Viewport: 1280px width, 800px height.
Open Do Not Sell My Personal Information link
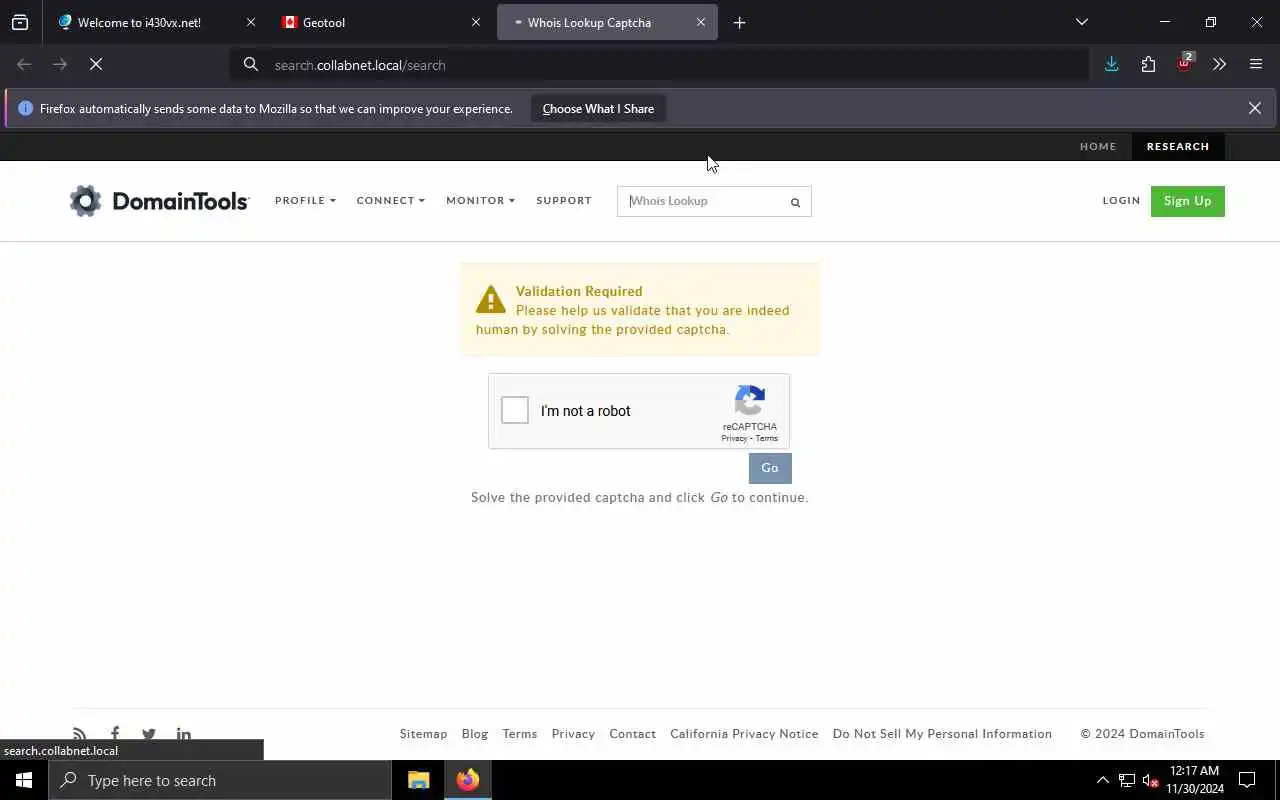point(942,733)
